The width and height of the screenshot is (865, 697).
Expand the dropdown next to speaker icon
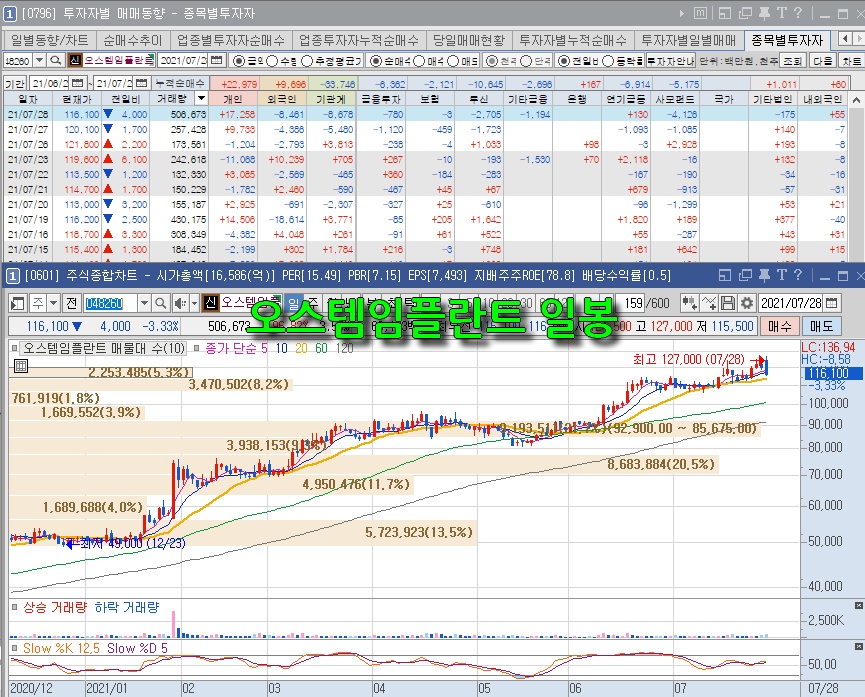coord(194,303)
